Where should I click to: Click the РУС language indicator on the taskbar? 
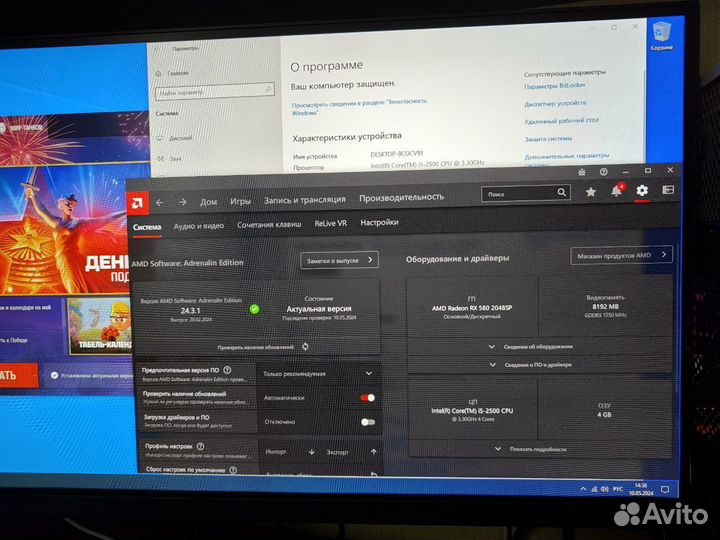tap(618, 489)
